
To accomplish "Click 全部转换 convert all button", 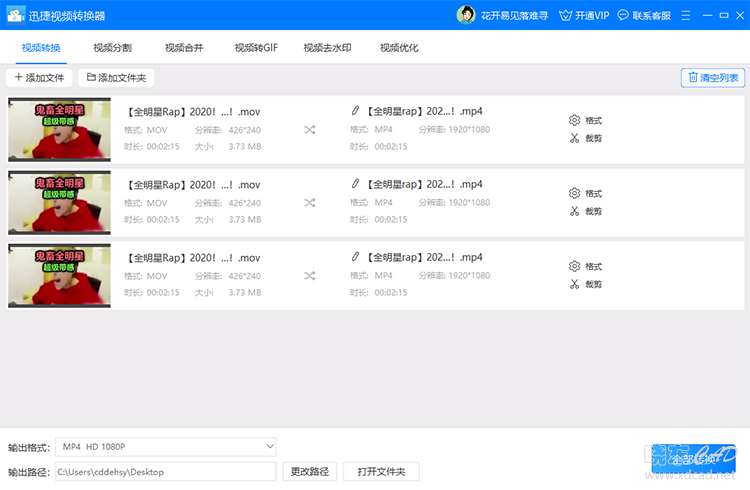I will [694, 459].
